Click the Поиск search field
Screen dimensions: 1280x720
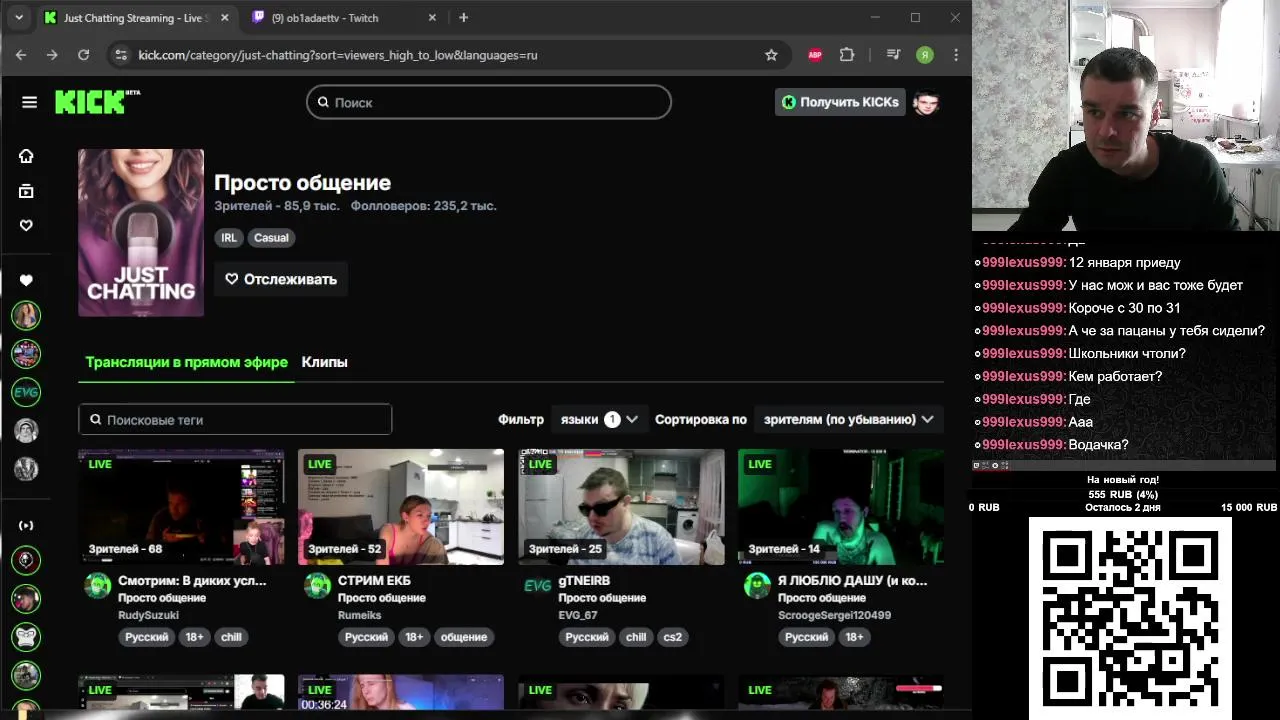pyautogui.click(x=489, y=102)
